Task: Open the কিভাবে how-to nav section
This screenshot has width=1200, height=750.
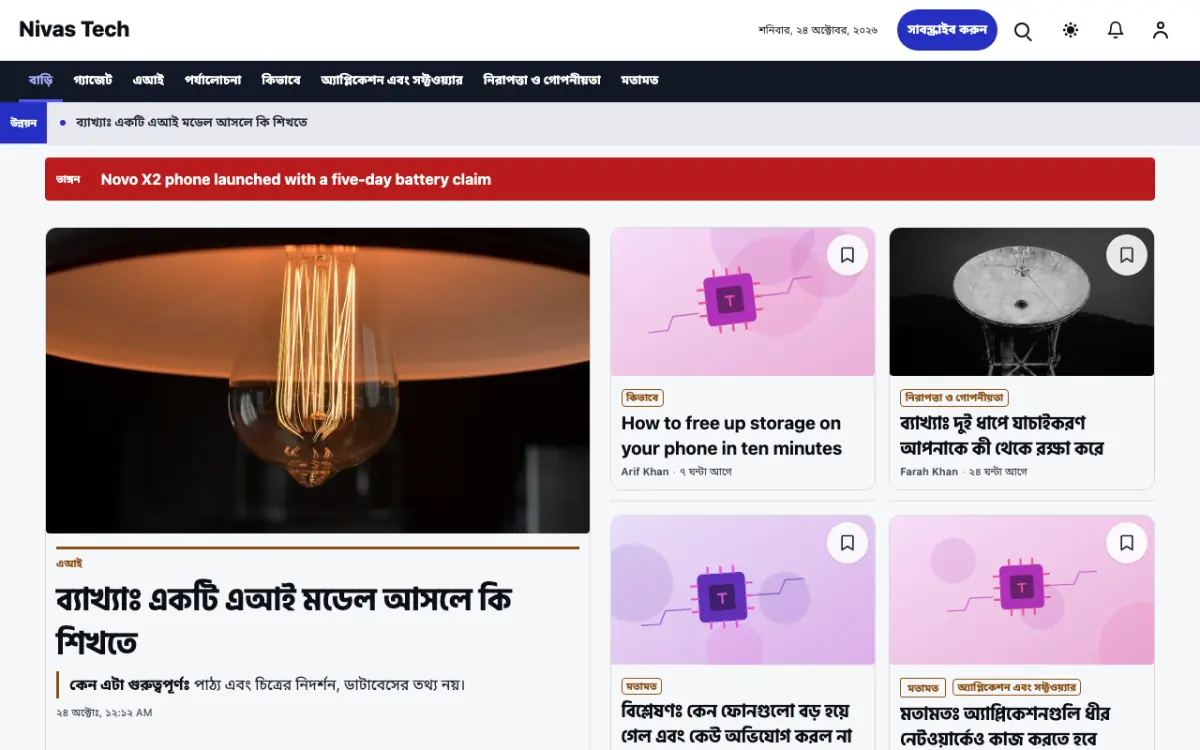Action: (281, 80)
